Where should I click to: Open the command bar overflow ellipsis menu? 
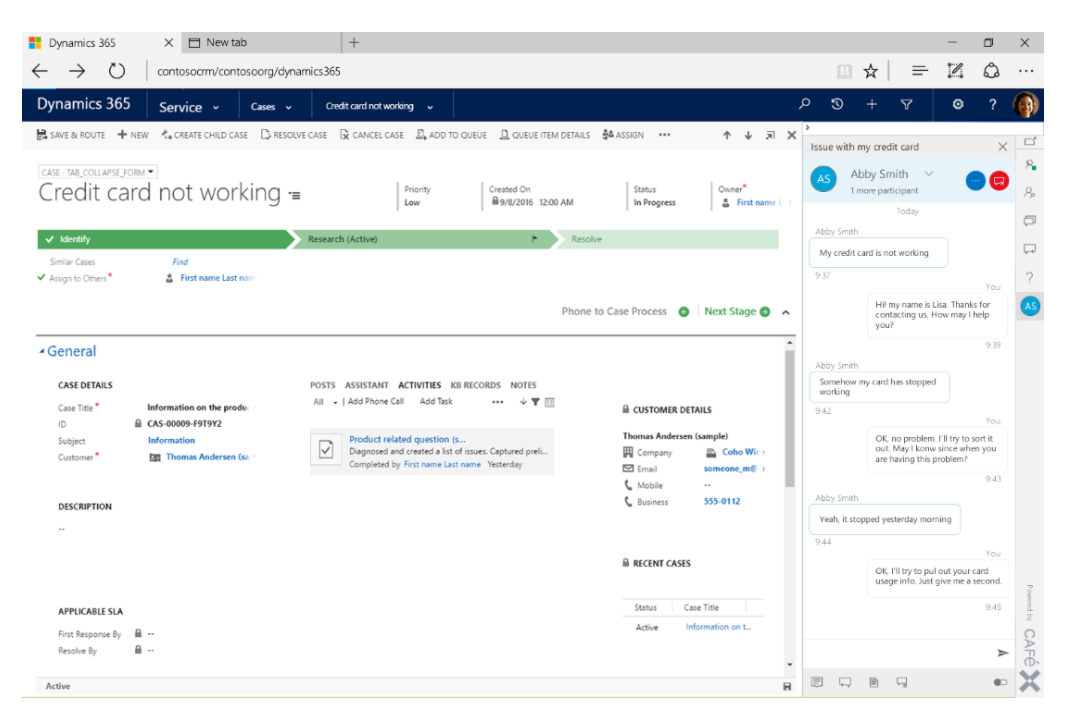pos(665,135)
